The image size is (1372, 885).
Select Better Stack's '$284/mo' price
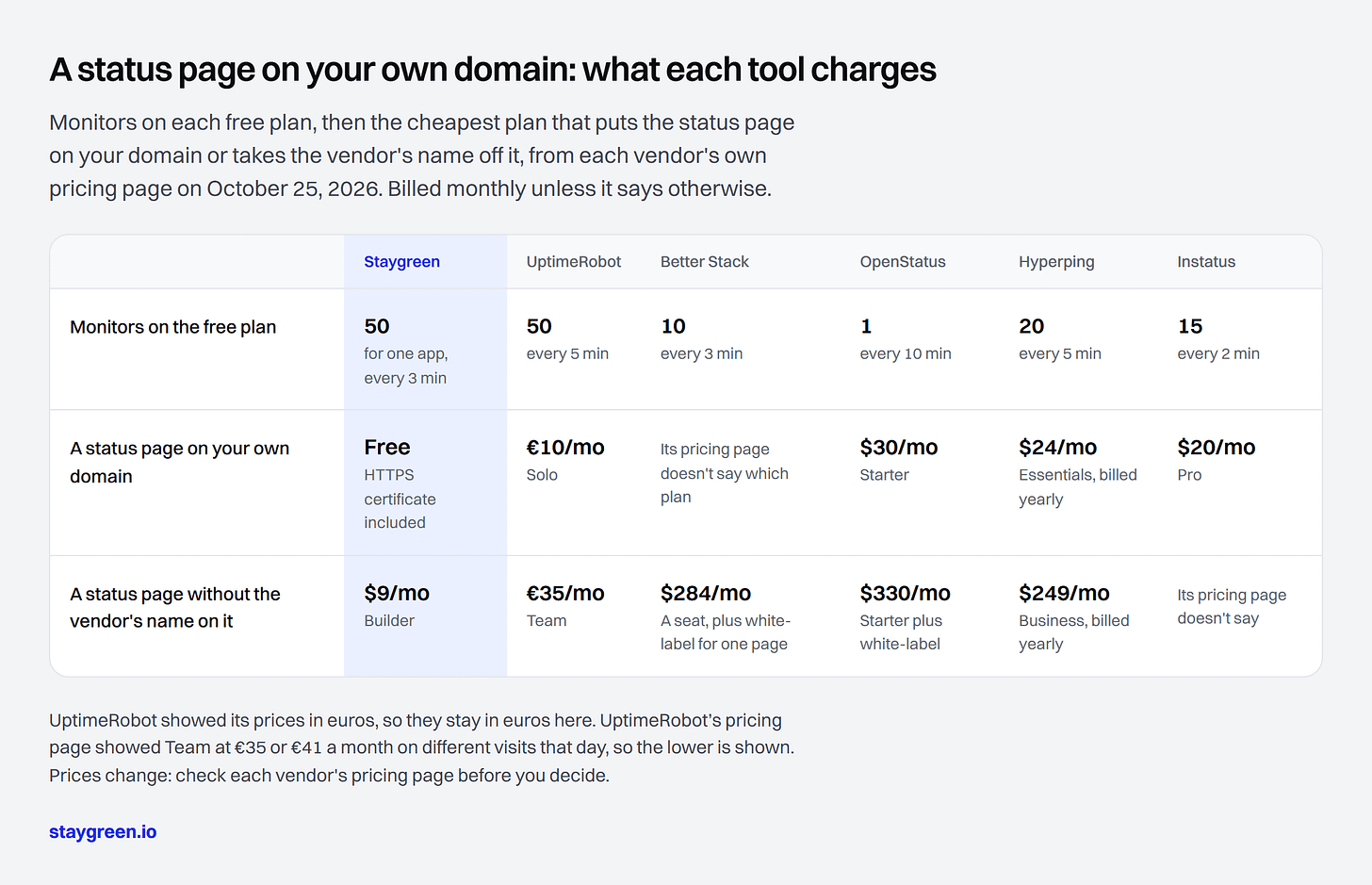706,593
